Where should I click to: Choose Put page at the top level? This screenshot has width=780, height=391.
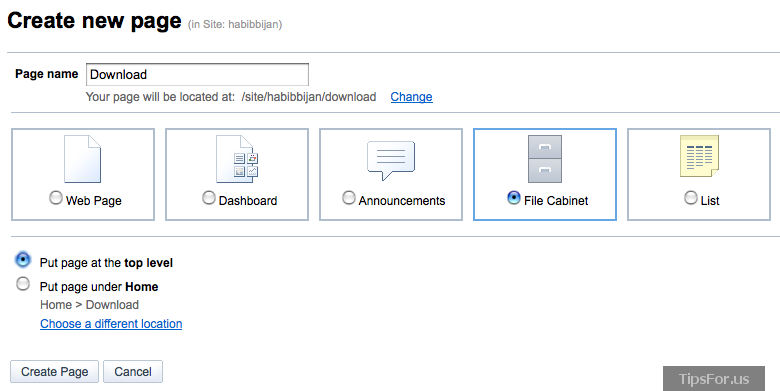pos(23,260)
